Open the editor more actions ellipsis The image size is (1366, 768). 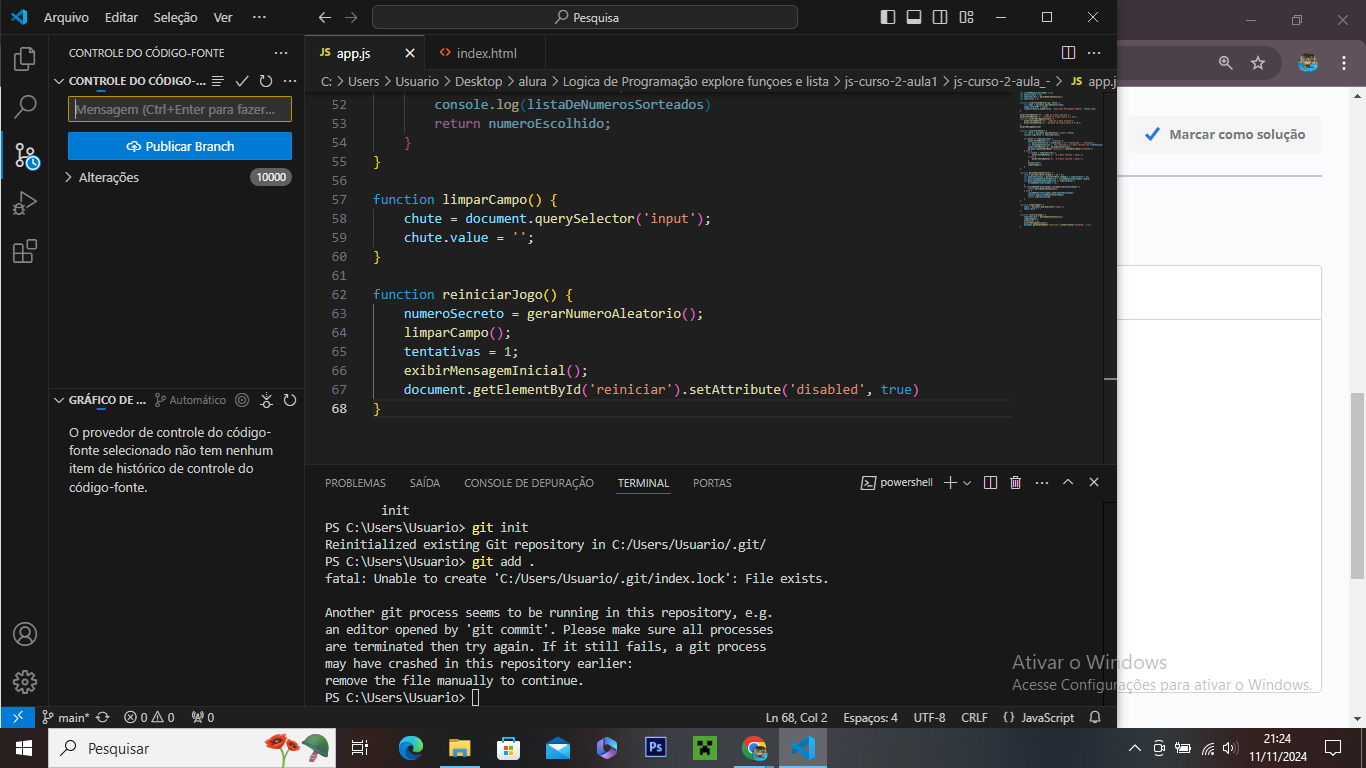[x=1094, y=53]
